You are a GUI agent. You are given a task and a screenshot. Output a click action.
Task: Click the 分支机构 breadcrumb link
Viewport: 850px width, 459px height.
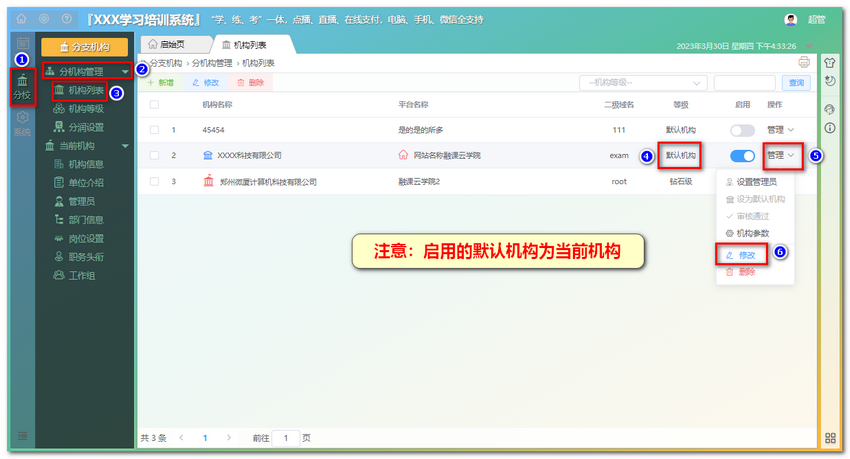point(166,63)
